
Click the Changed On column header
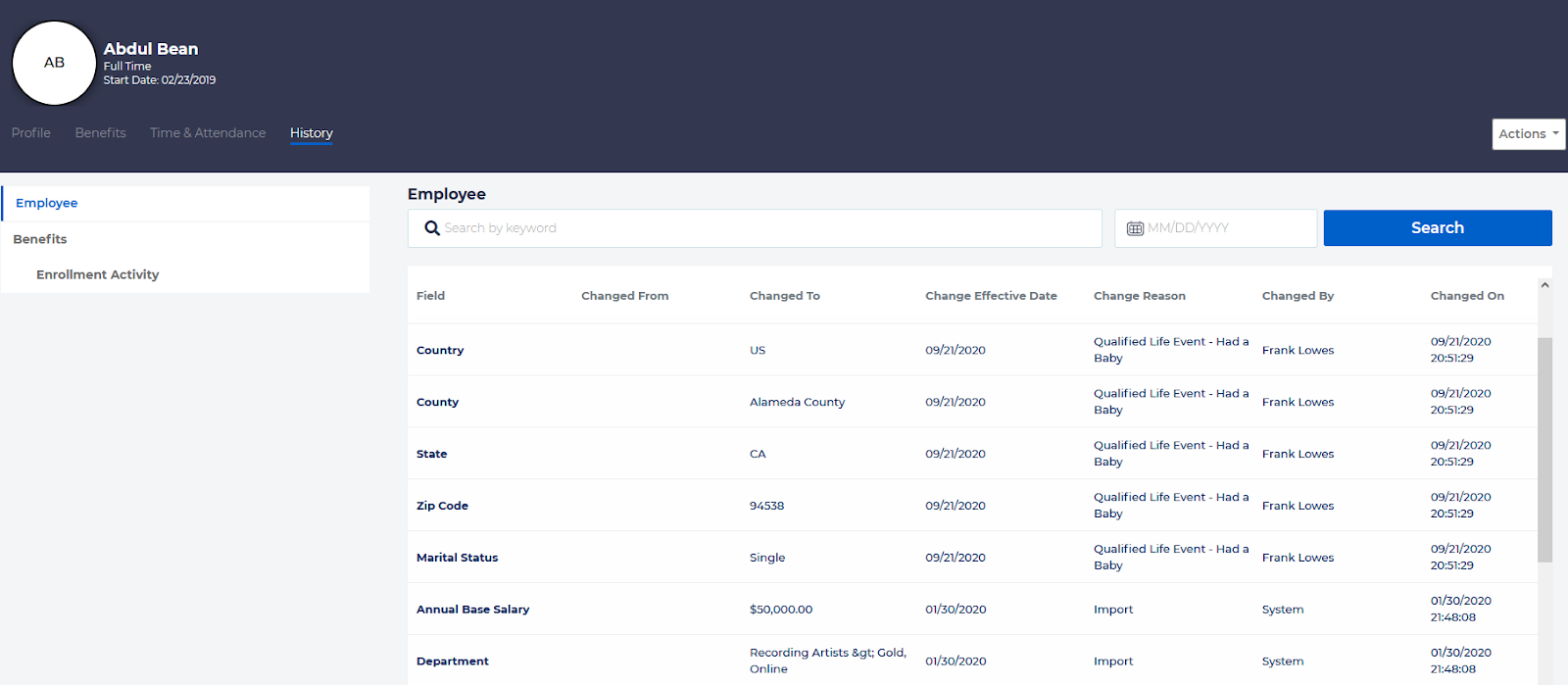click(1466, 296)
